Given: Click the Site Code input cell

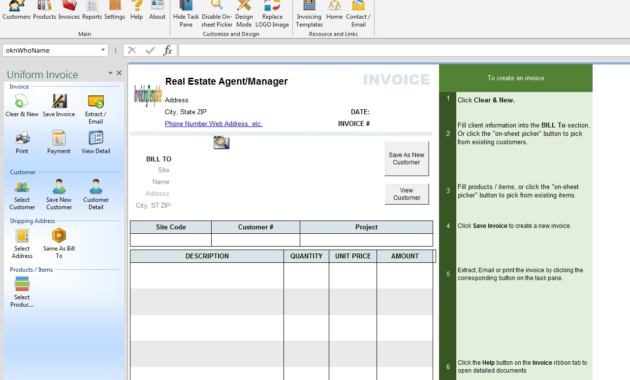Looking at the screenshot, I should coord(171,240).
